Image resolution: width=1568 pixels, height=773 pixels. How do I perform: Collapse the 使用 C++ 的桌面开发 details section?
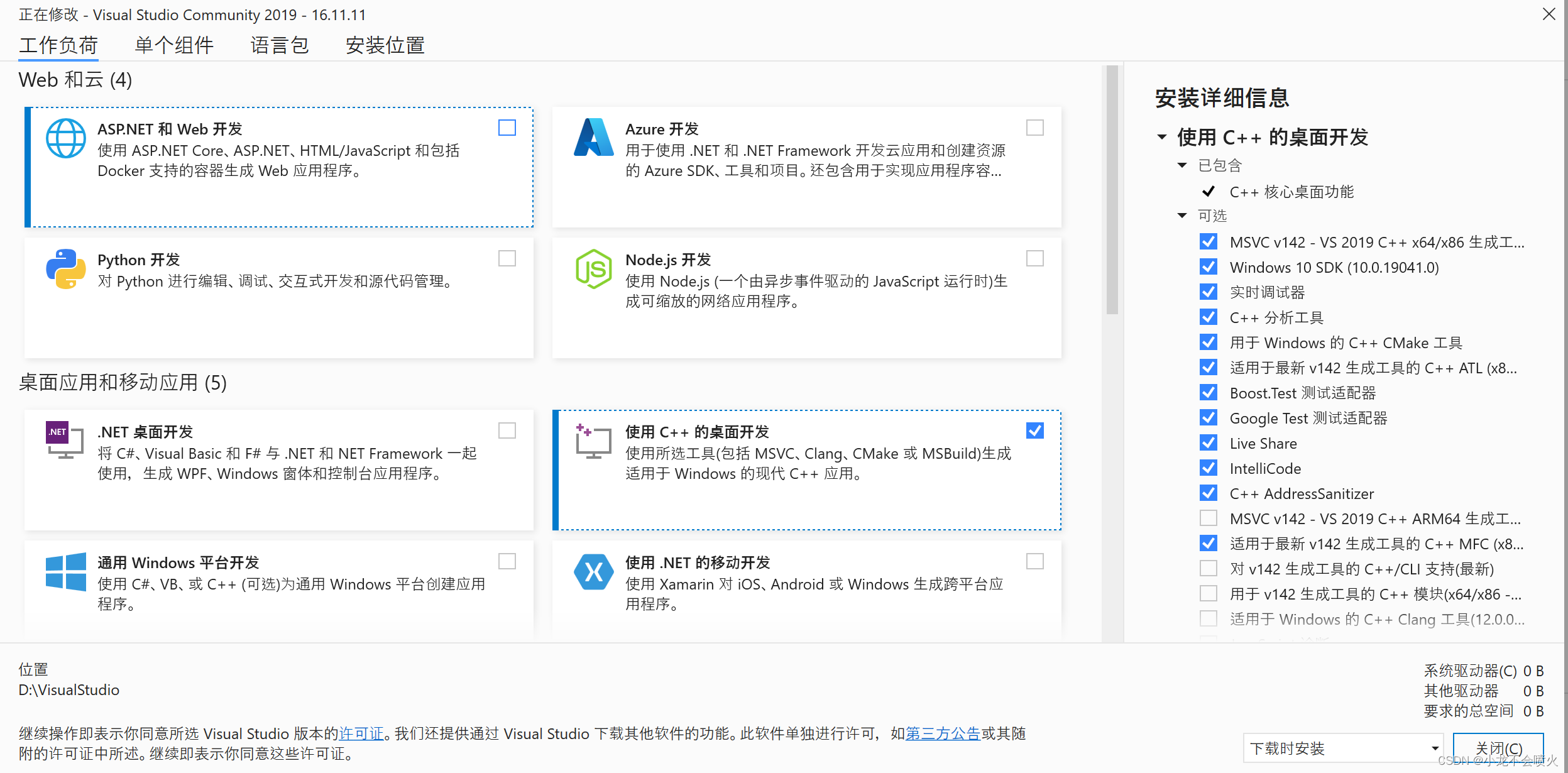pyautogui.click(x=1161, y=137)
